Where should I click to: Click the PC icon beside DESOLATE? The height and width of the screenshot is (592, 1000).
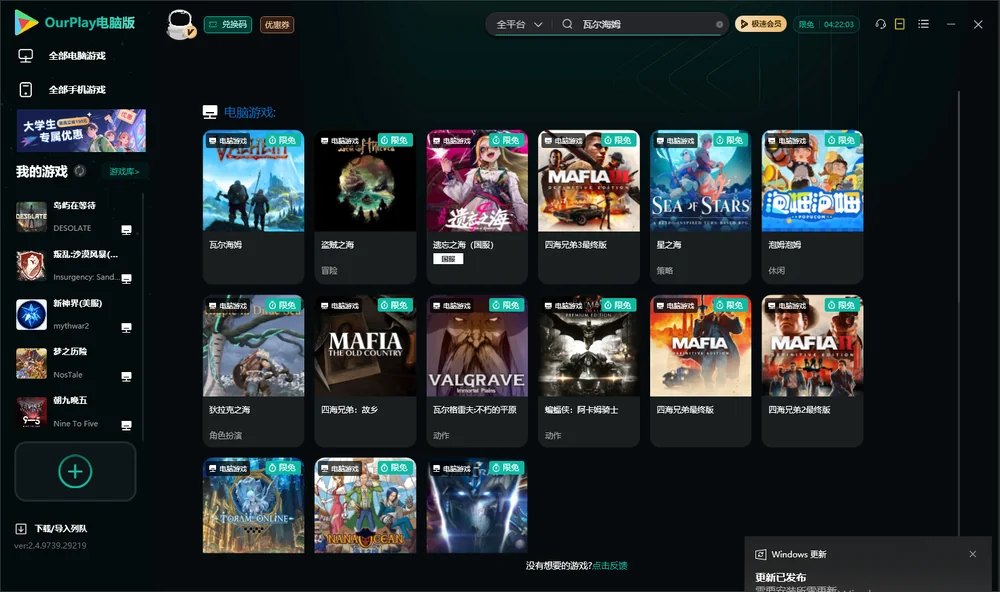pos(126,230)
